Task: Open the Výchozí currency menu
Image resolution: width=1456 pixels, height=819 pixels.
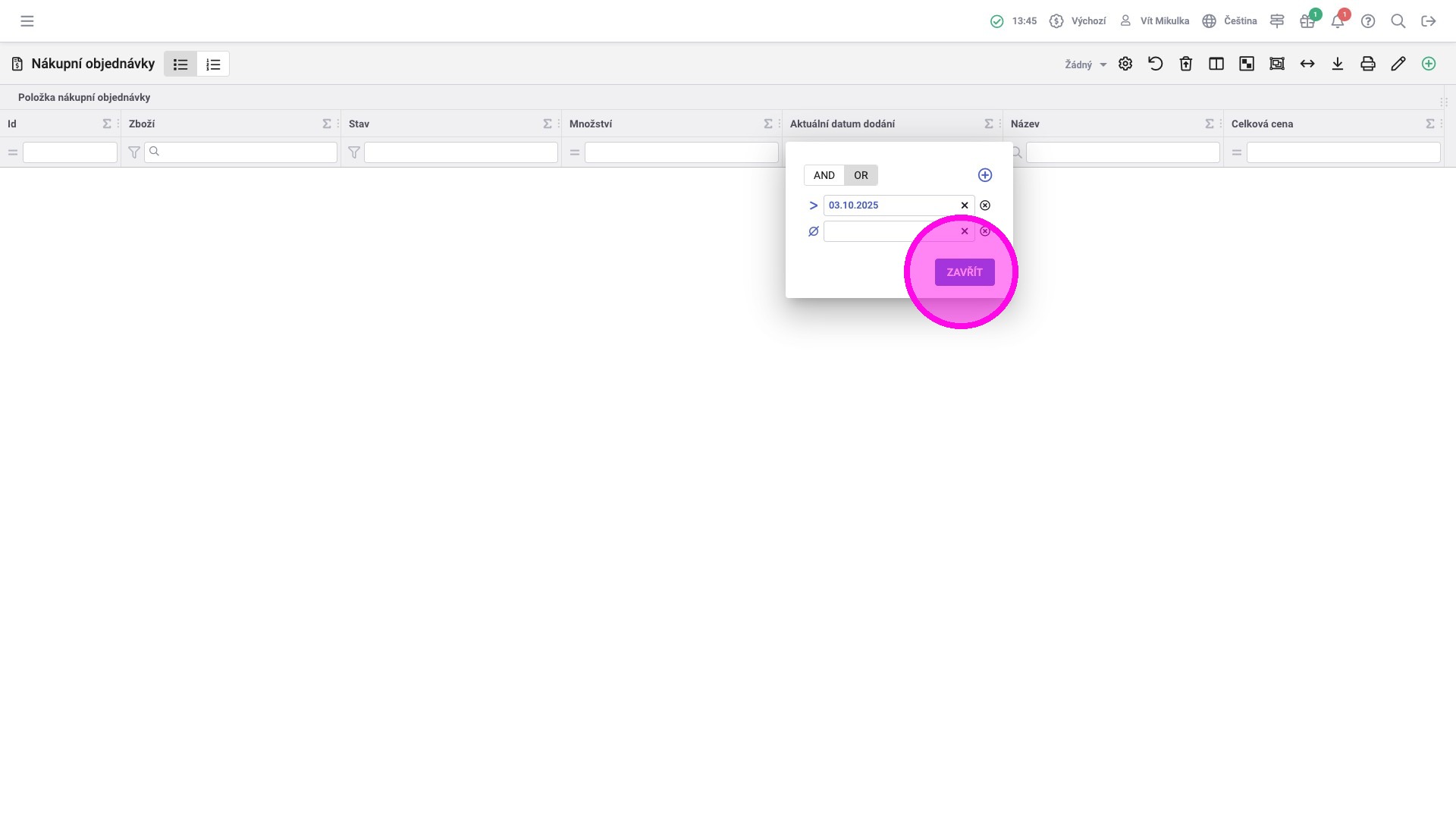Action: 1078,21
